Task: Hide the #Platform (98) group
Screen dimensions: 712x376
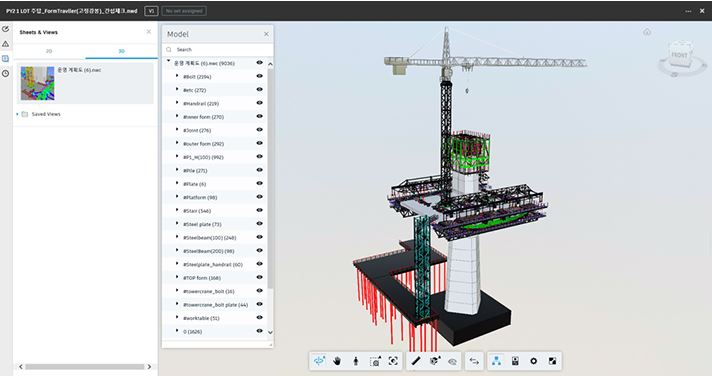Action: click(x=260, y=197)
